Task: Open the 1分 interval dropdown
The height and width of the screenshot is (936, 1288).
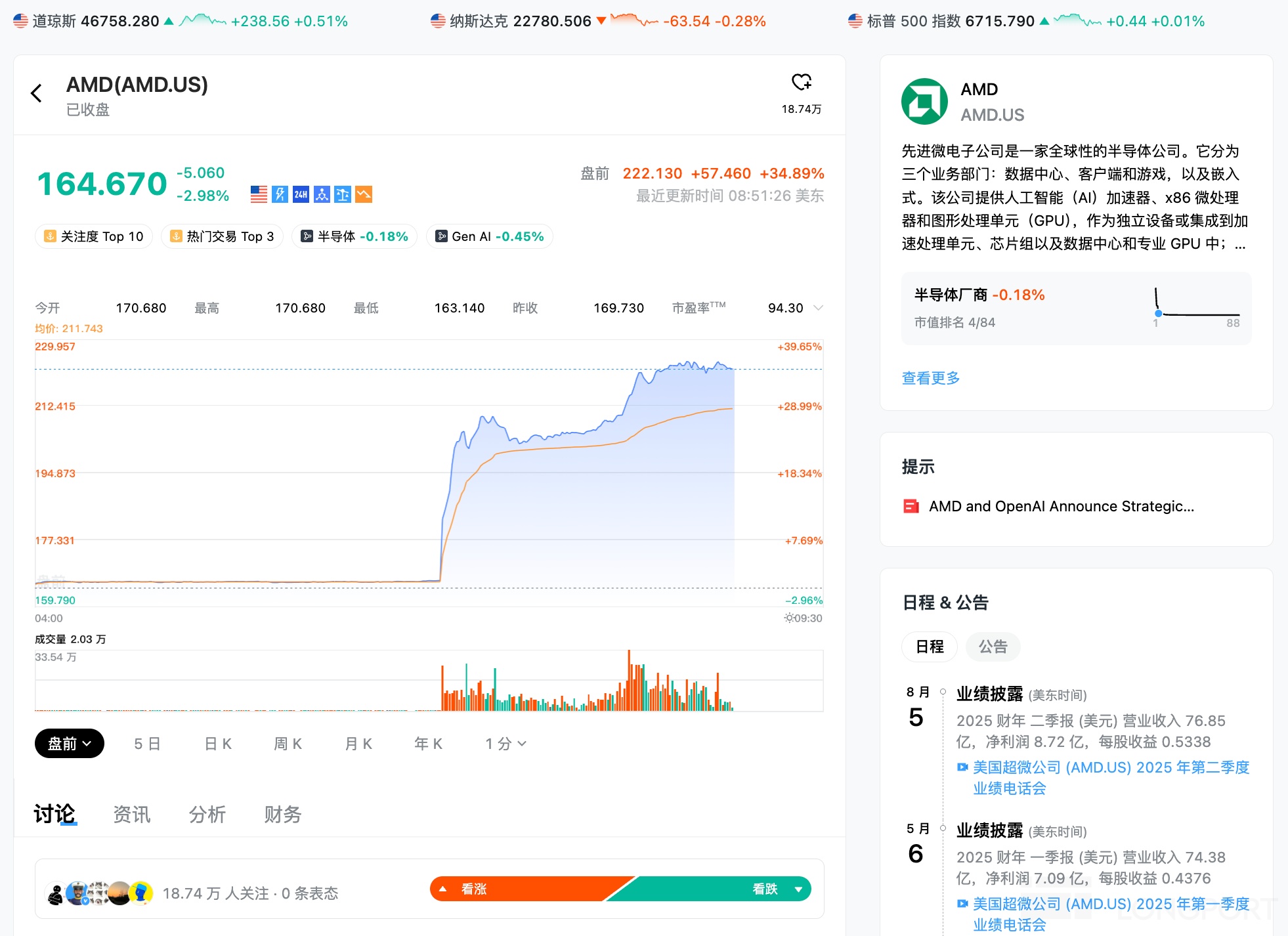Action: click(x=505, y=744)
